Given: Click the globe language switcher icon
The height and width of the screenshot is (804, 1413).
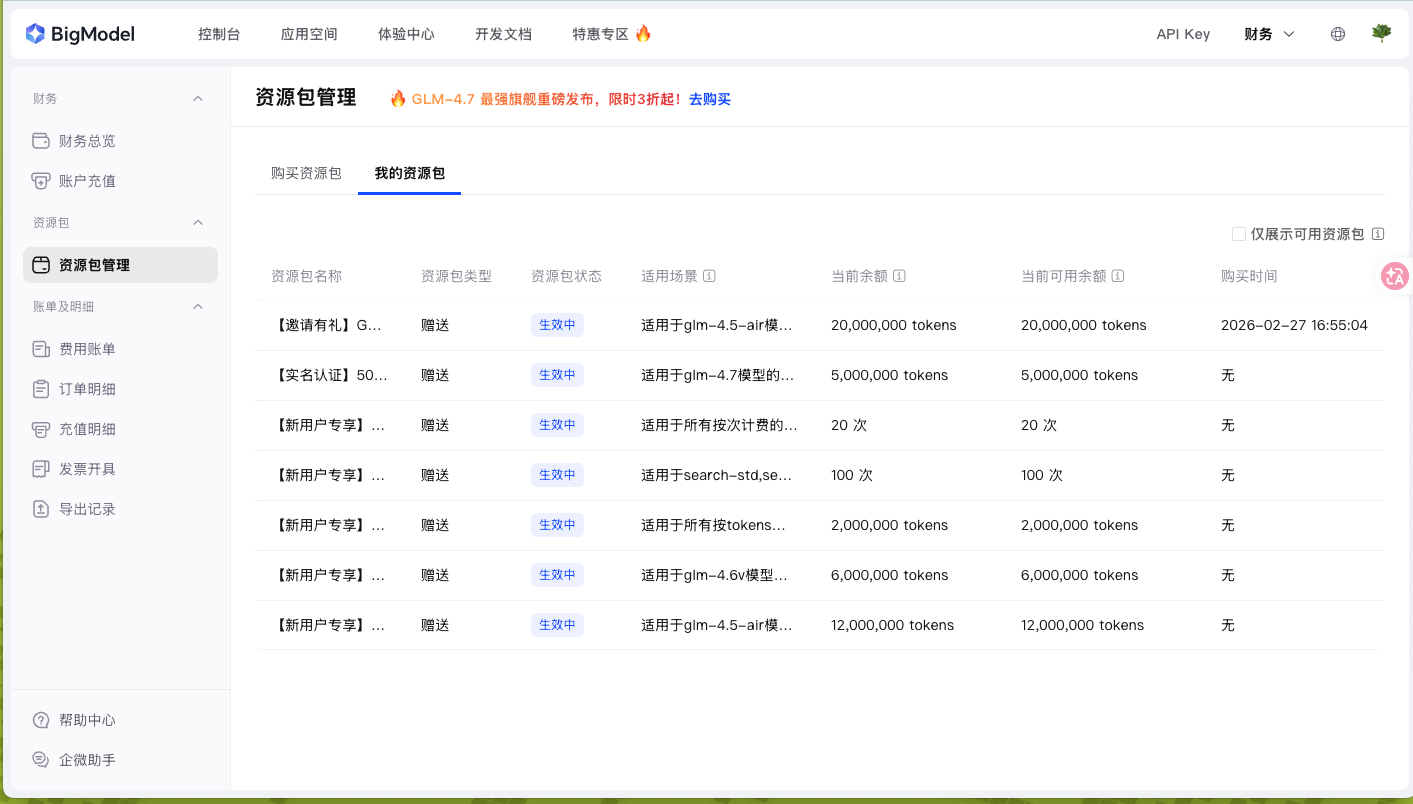Looking at the screenshot, I should point(1337,33).
